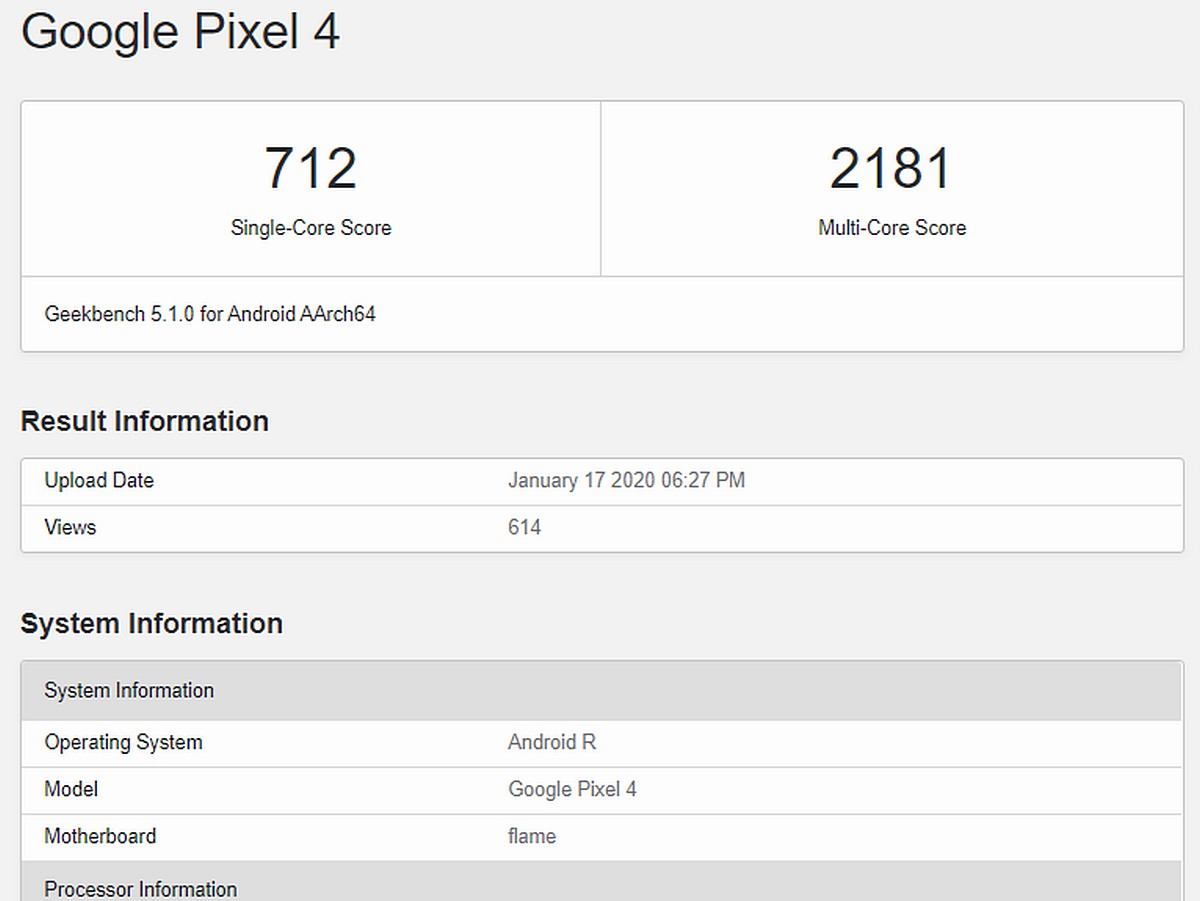Click the Upload Date row label
This screenshot has width=1200, height=901.
99,481
